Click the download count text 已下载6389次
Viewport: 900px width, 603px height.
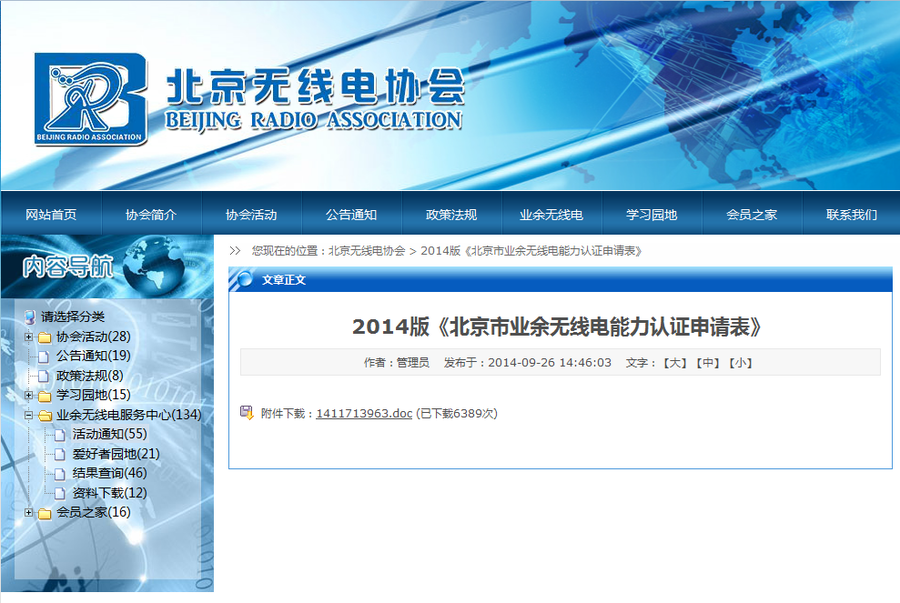click(x=456, y=414)
